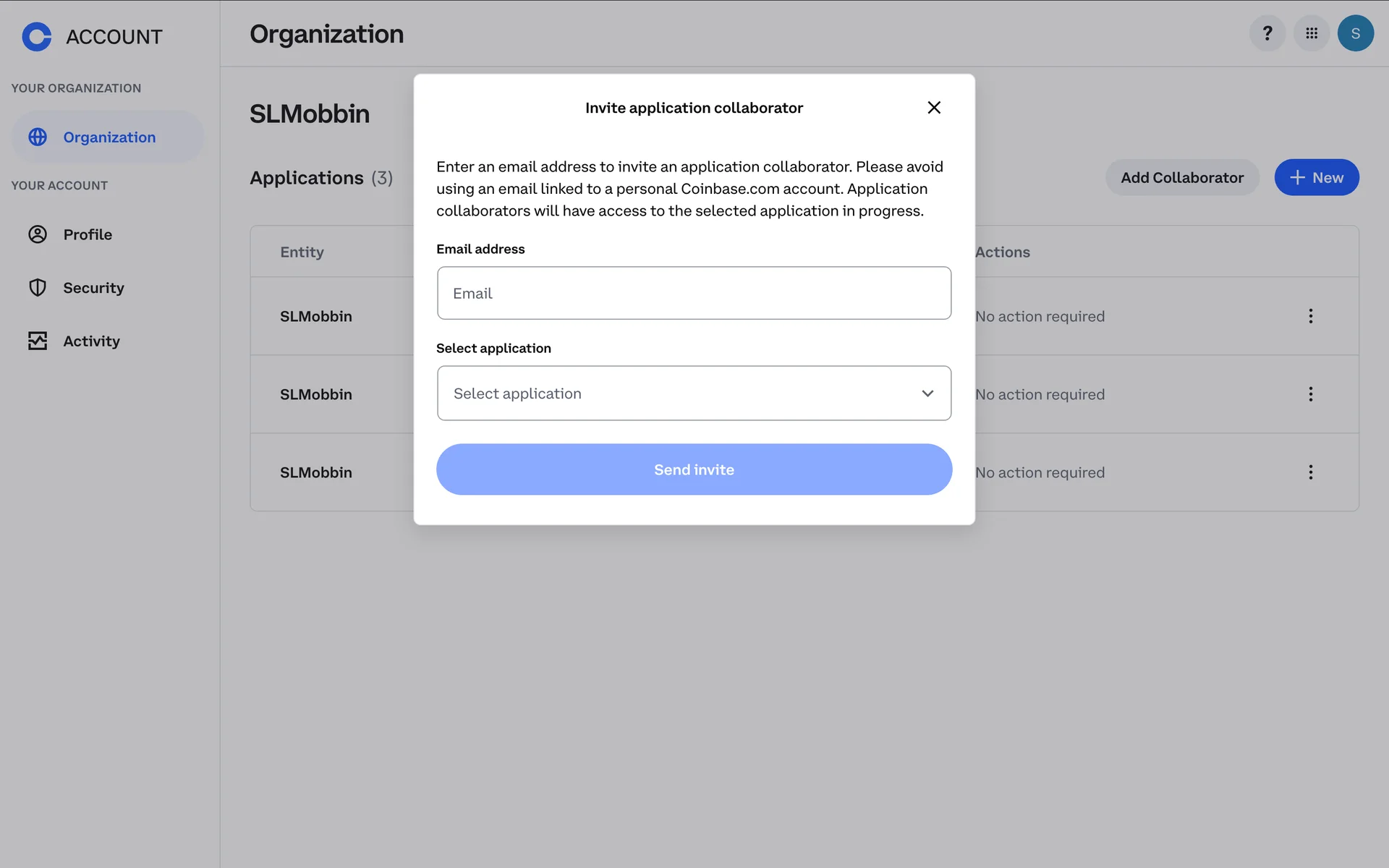The height and width of the screenshot is (868, 1389).
Task: Open first row's three-dot actions menu
Action: click(1310, 316)
